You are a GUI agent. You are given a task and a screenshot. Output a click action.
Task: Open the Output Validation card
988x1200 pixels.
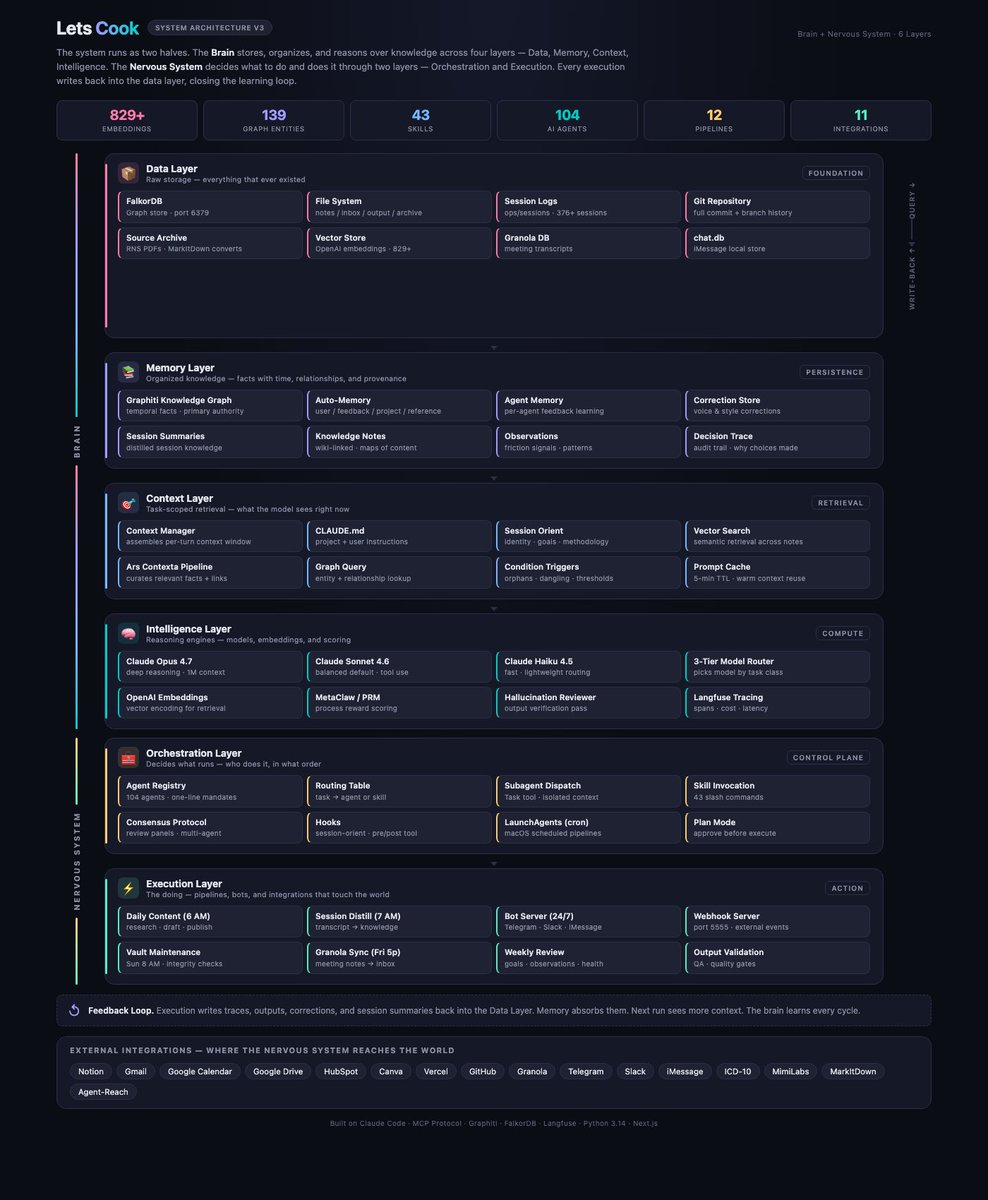coord(777,958)
